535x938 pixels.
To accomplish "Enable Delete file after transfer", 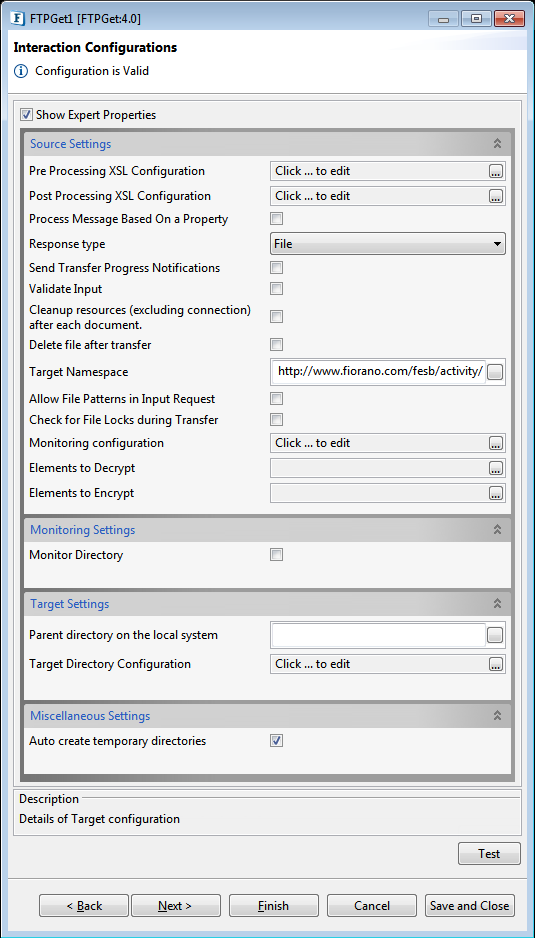I will [276, 345].
